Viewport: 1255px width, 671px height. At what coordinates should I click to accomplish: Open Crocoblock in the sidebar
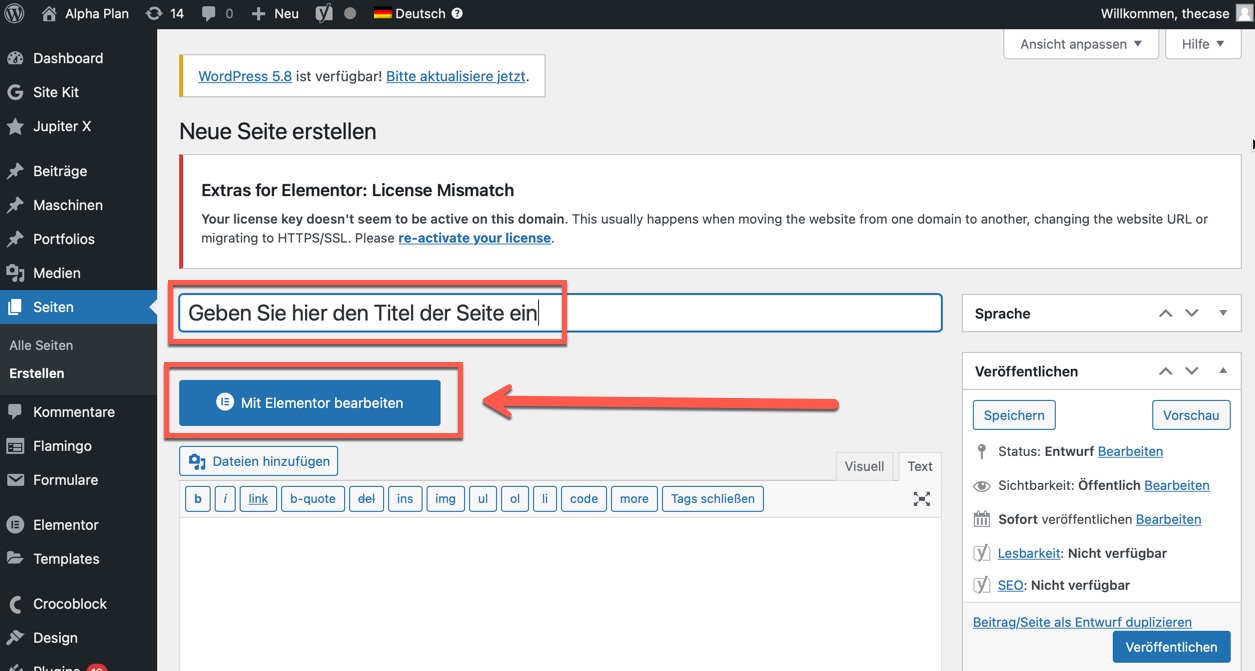point(70,604)
